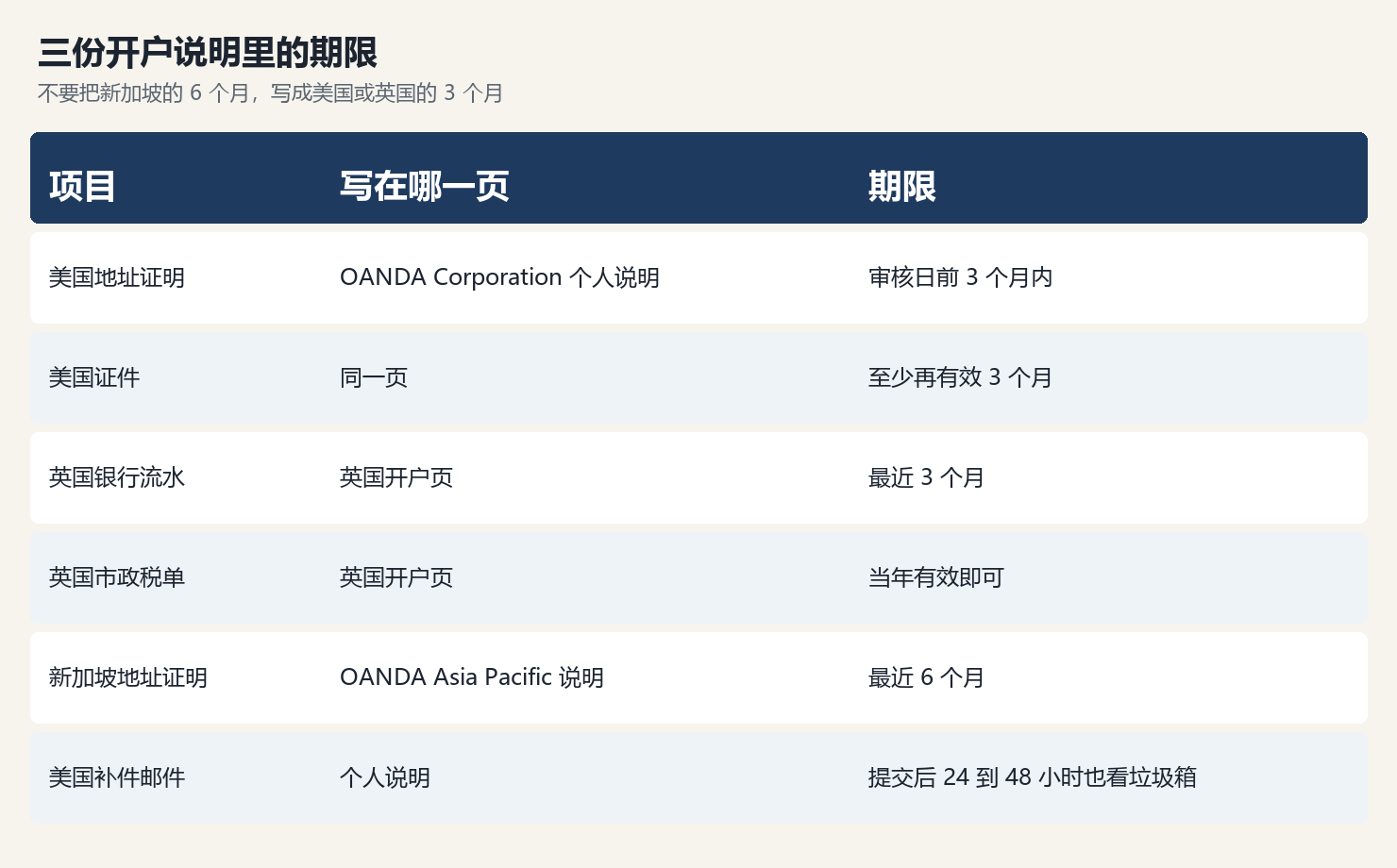1397x868 pixels.
Task: Select 最近 3 个月 cell
Action: pos(926,477)
